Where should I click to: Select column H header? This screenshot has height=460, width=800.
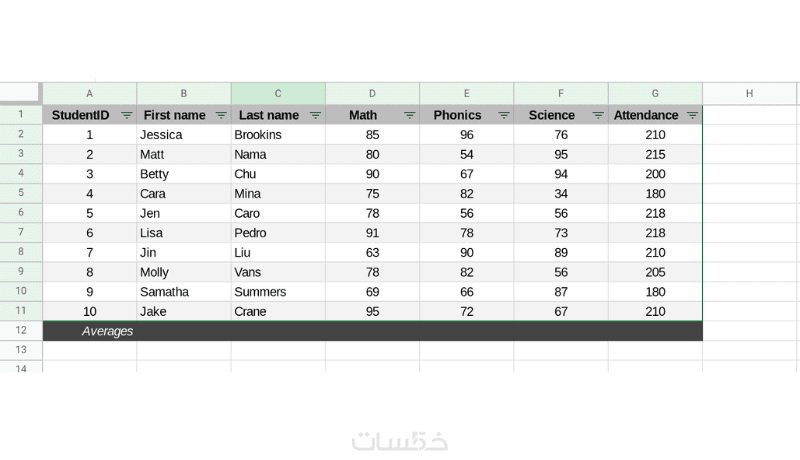pyautogui.click(x=749, y=93)
